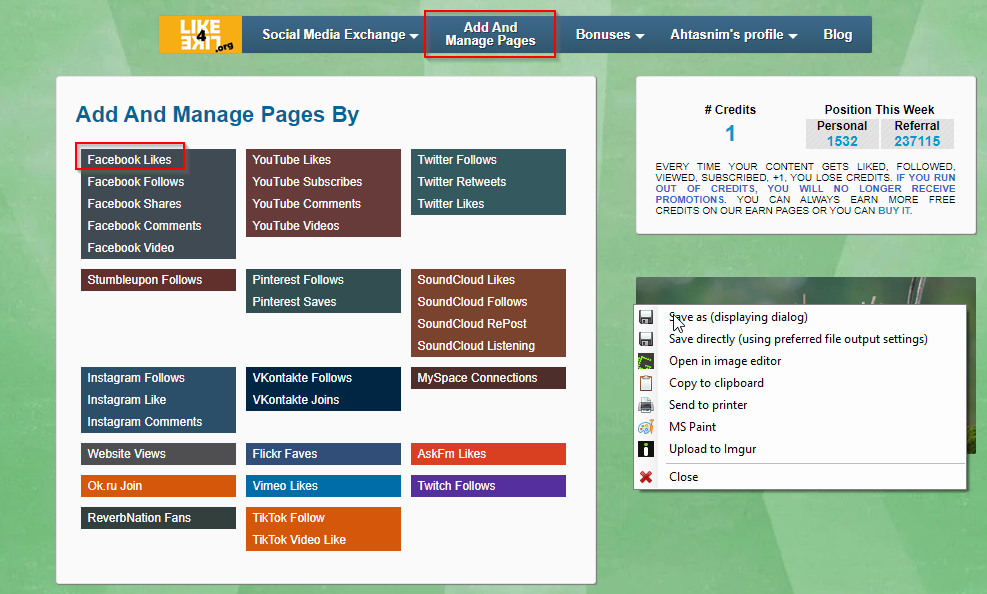987x594 pixels.
Task: Click the MS Paint palette icon
Action: [x=646, y=427]
